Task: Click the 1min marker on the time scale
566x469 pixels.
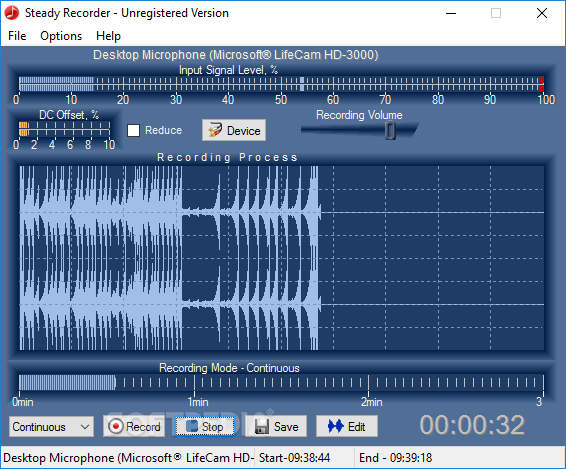Action: [x=198, y=402]
